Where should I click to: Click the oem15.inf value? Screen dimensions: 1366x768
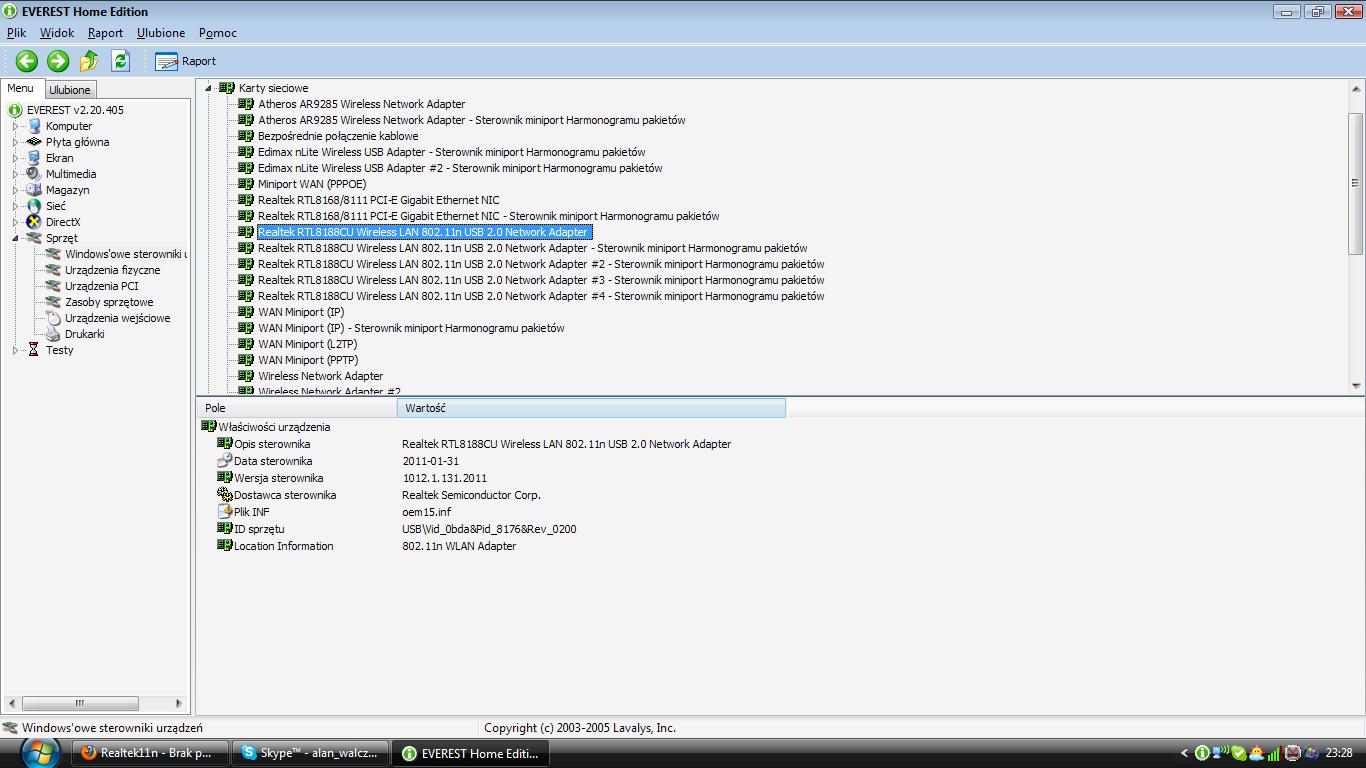tap(427, 512)
